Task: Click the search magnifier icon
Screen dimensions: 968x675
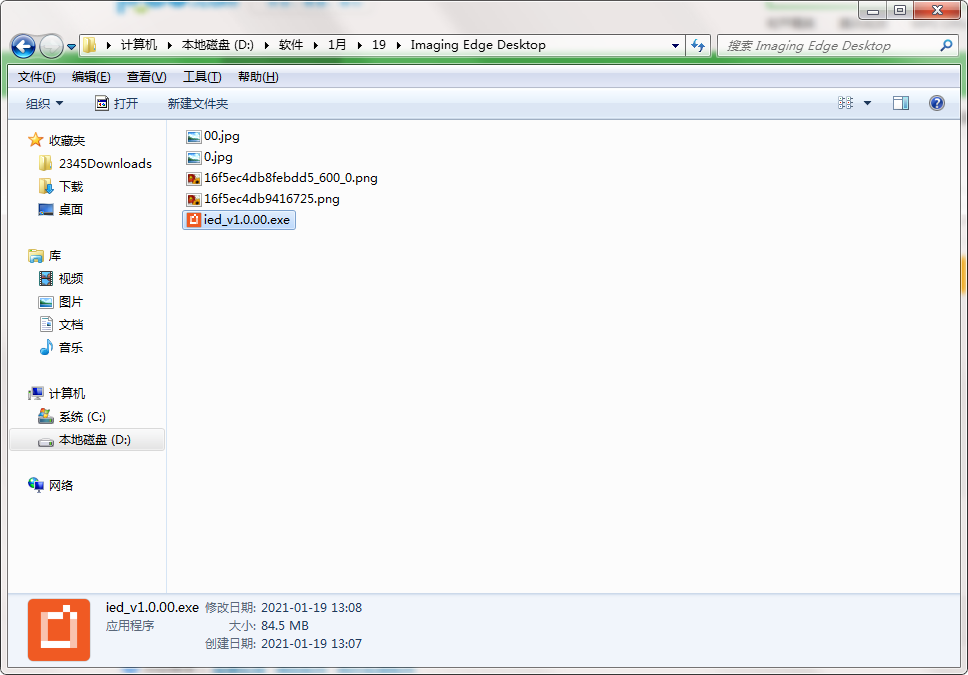Action: pyautogui.click(x=946, y=45)
